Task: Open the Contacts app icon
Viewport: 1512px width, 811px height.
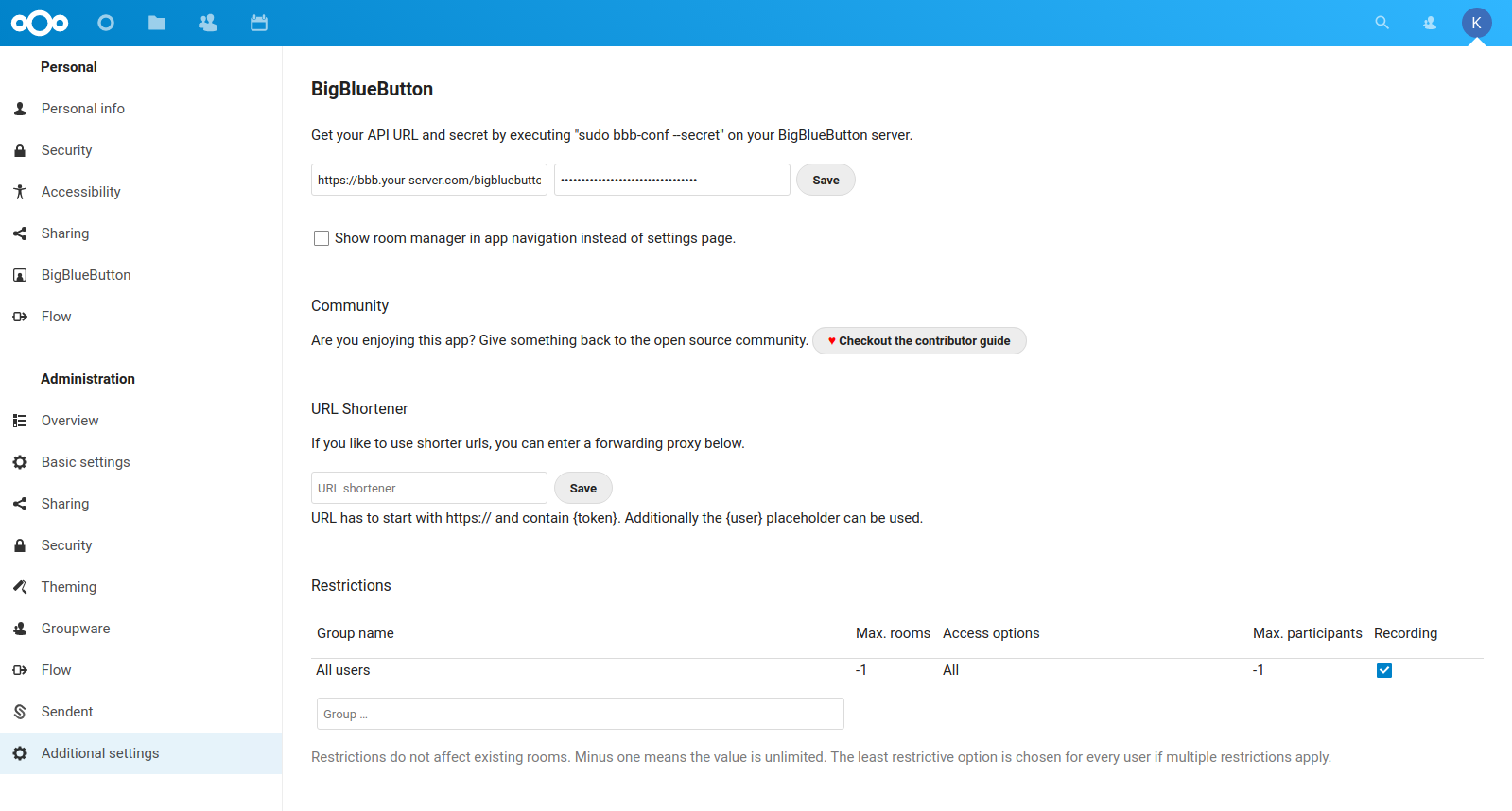Action: point(208,23)
